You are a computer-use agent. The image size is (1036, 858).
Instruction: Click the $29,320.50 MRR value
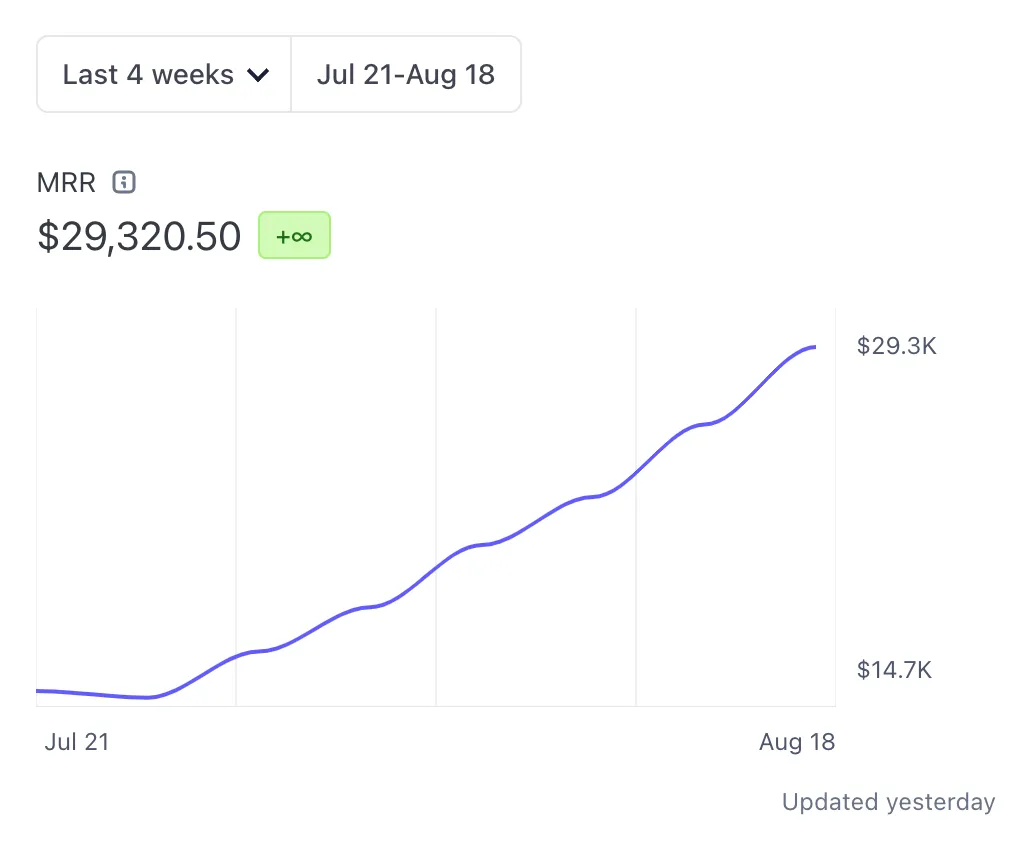click(139, 236)
